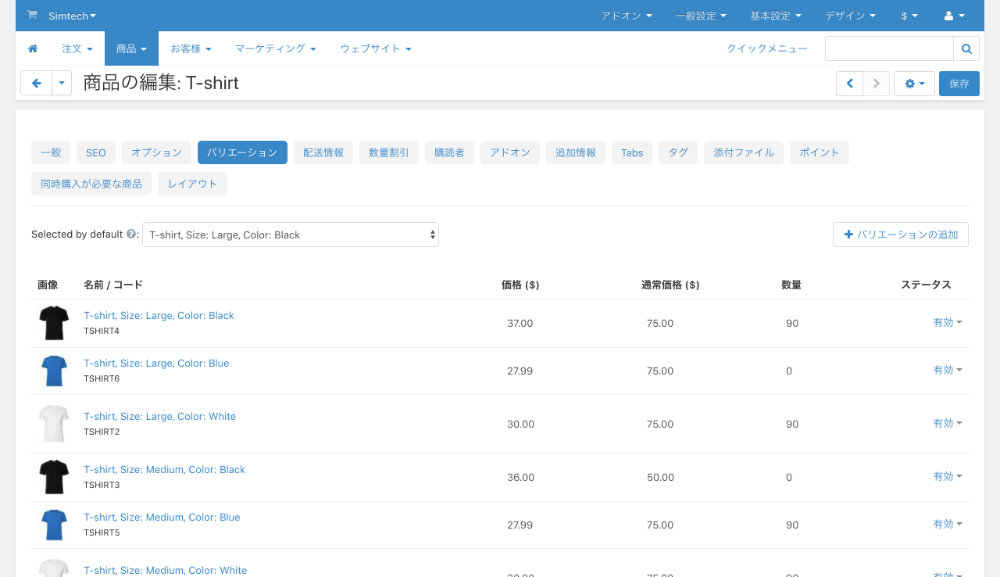The height and width of the screenshot is (577, 1000).
Task: Click the shopping cart icon beside Simtech
Action: coord(33,15)
